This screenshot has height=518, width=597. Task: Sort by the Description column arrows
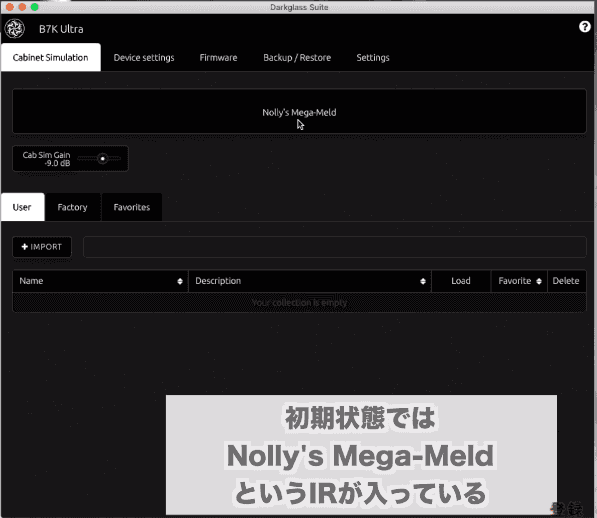[x=423, y=281]
